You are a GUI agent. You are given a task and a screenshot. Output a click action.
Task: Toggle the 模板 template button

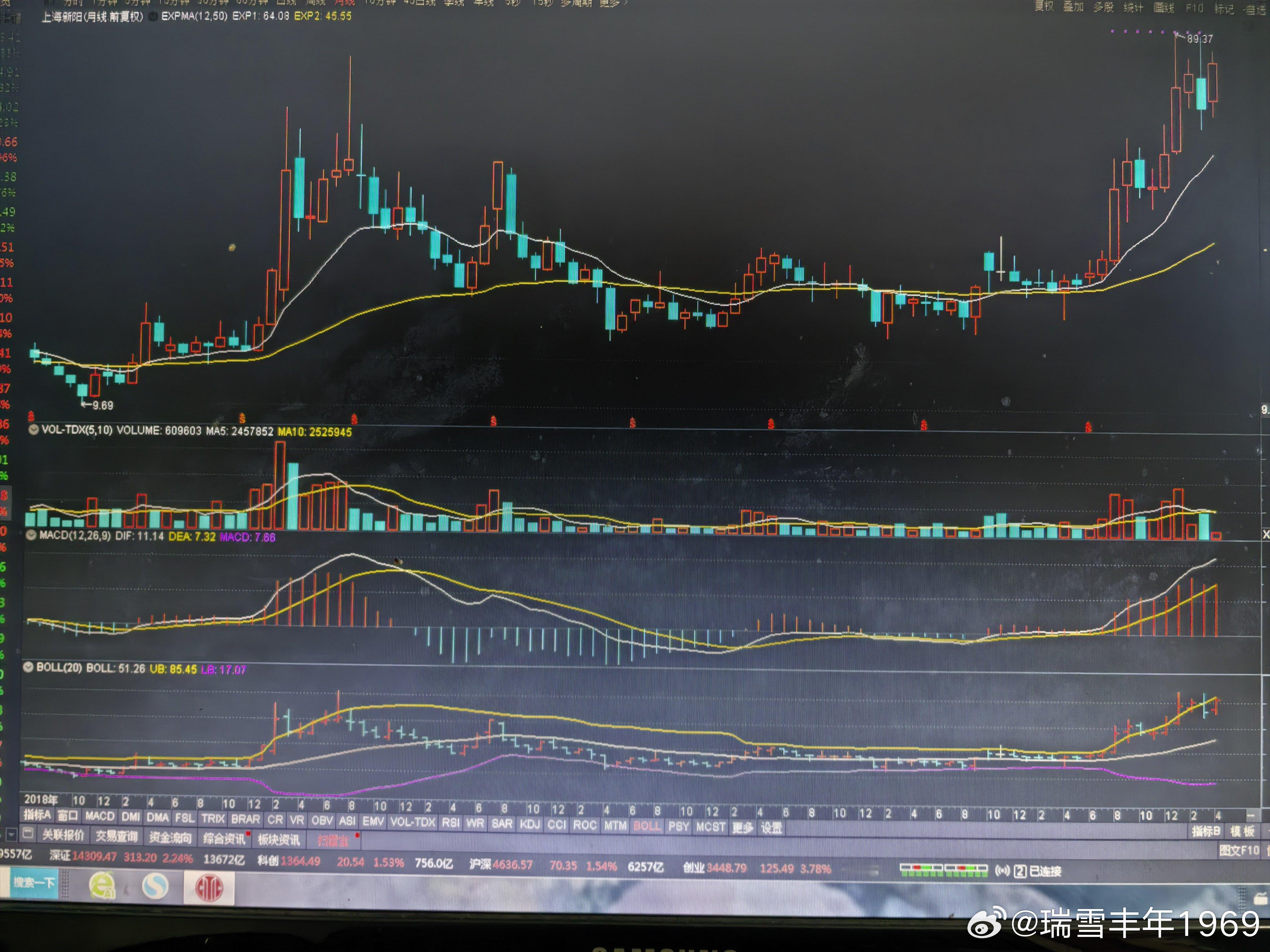click(1242, 831)
